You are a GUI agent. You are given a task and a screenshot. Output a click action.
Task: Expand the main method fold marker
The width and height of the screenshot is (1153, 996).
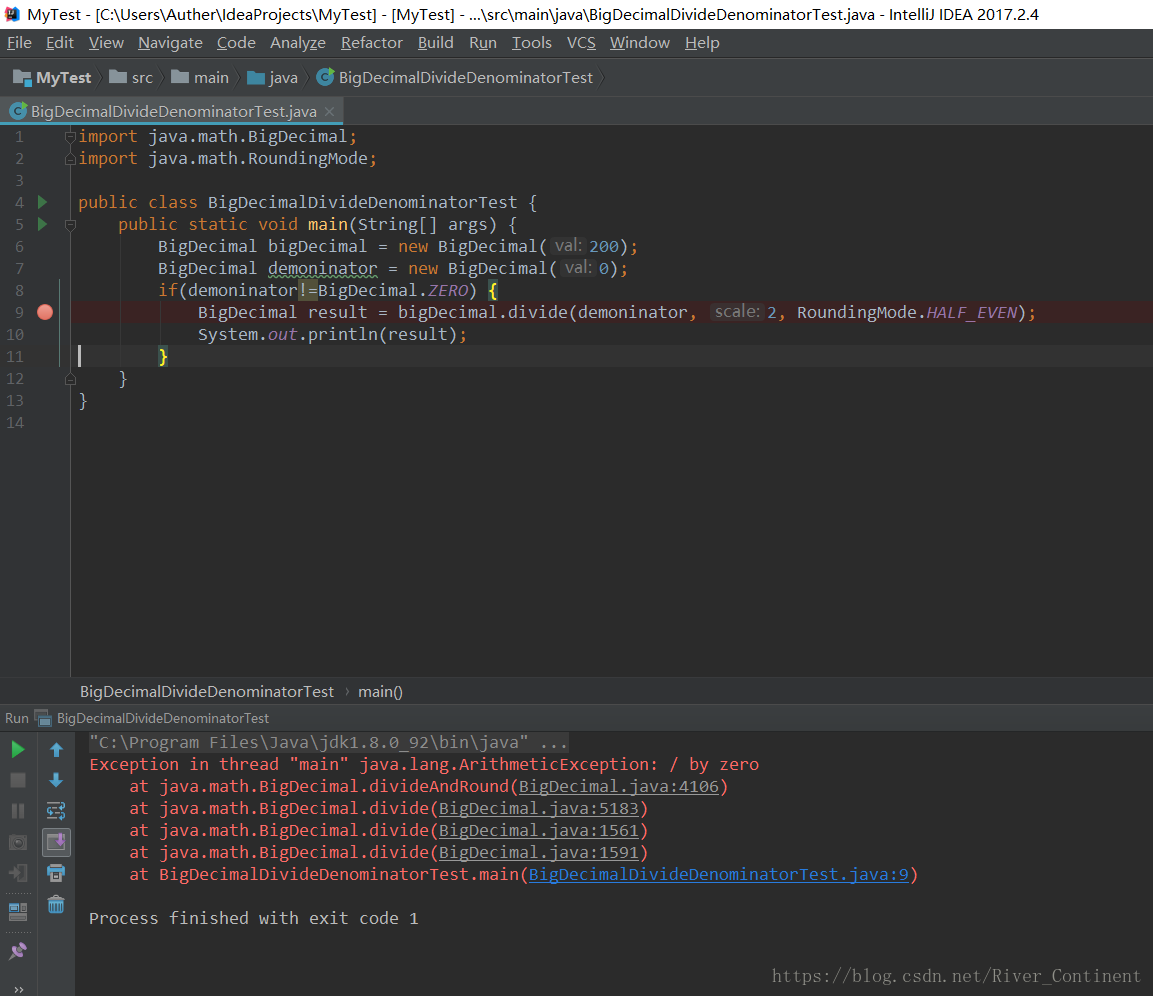pos(69,224)
